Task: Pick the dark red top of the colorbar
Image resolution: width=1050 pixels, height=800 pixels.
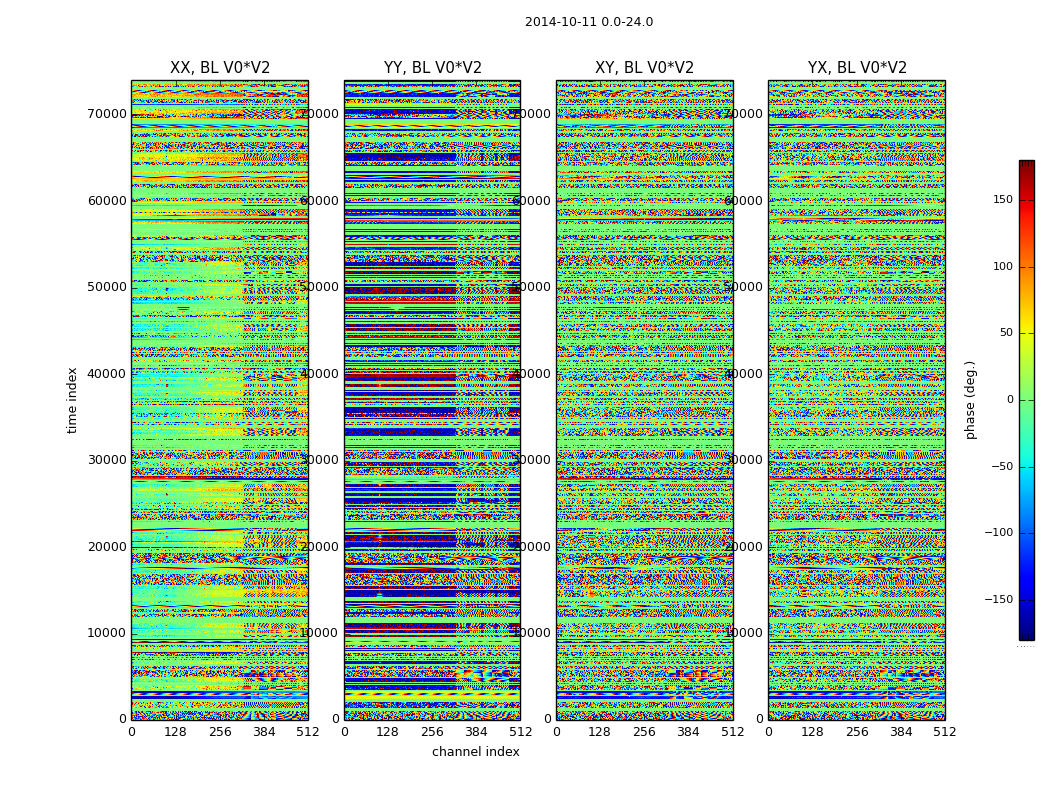Action: pyautogui.click(x=1026, y=166)
